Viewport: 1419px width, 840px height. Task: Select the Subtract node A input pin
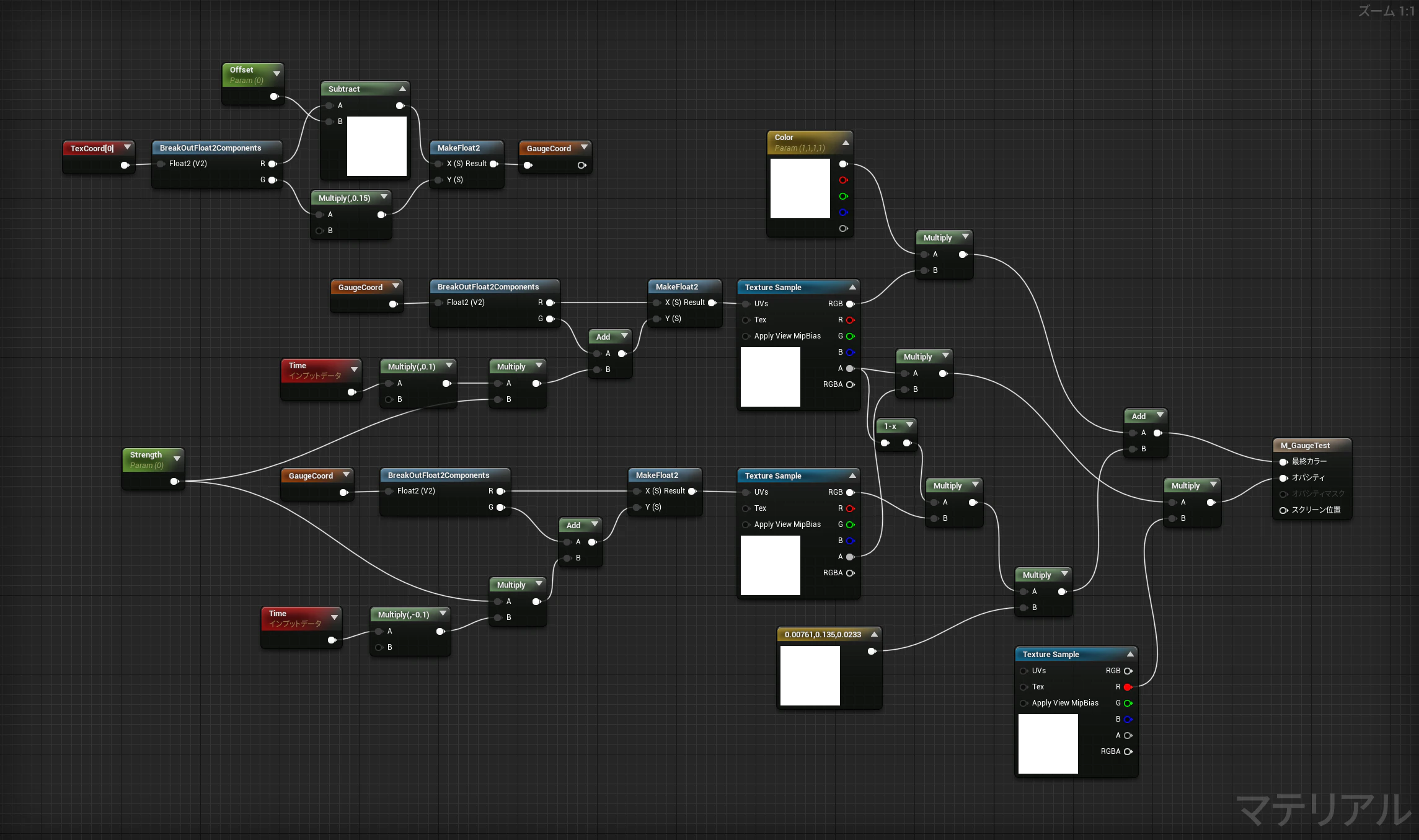tap(329, 105)
